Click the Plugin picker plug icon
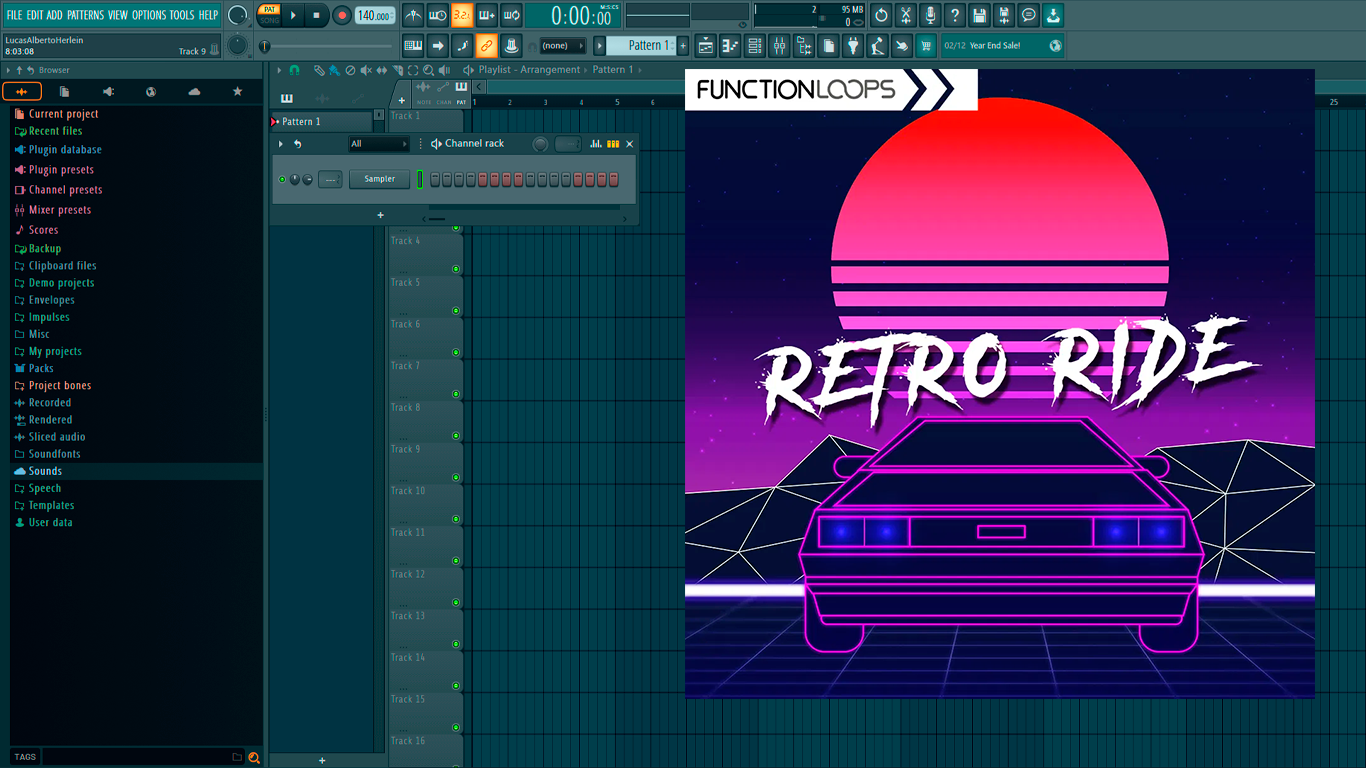 point(853,46)
